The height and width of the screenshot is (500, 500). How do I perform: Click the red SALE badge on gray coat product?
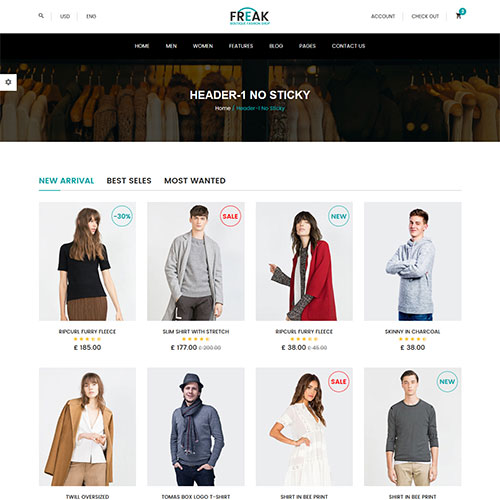tap(230, 216)
